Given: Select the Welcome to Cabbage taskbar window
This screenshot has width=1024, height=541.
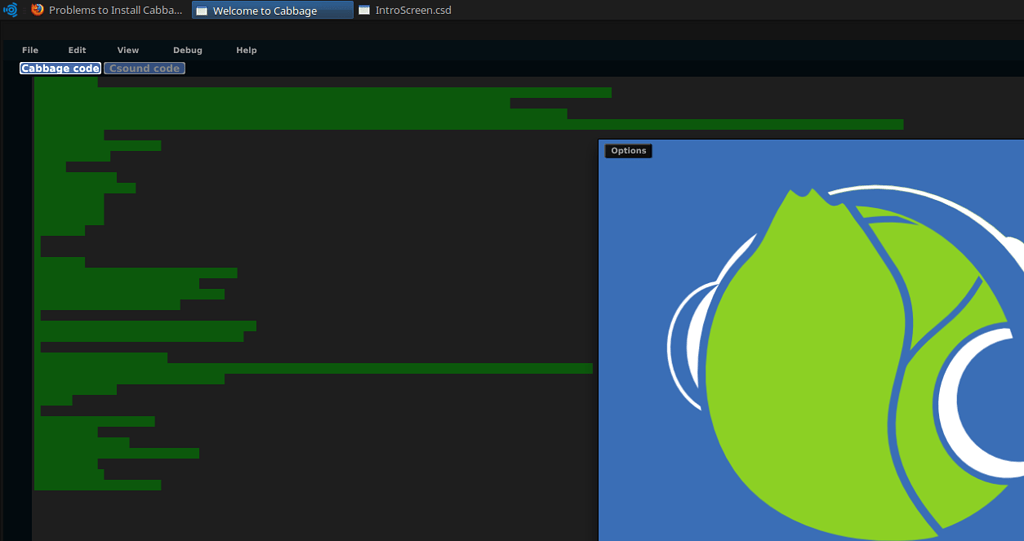Looking at the screenshot, I should 272,10.
